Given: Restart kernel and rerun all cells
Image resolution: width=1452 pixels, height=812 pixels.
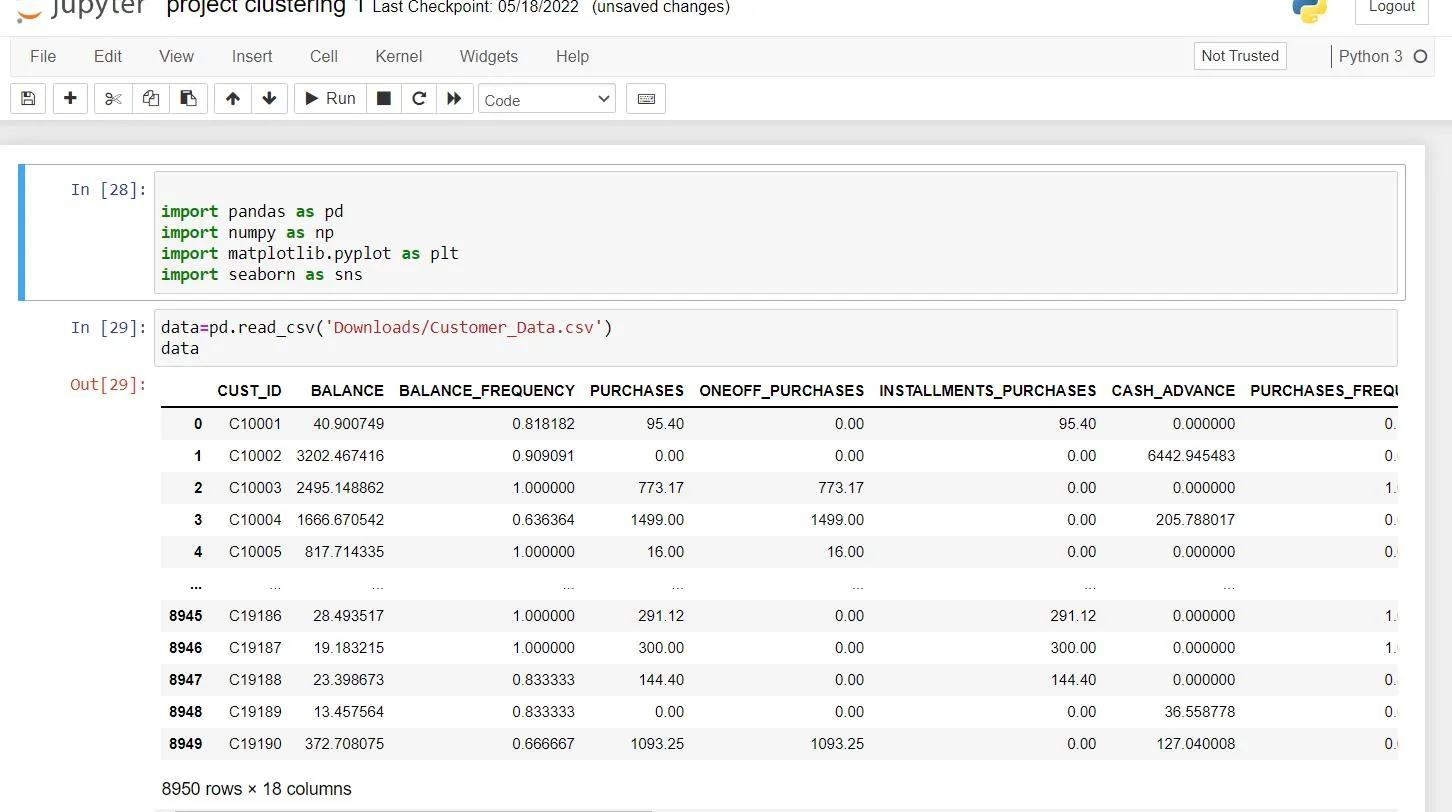Looking at the screenshot, I should (454, 99).
